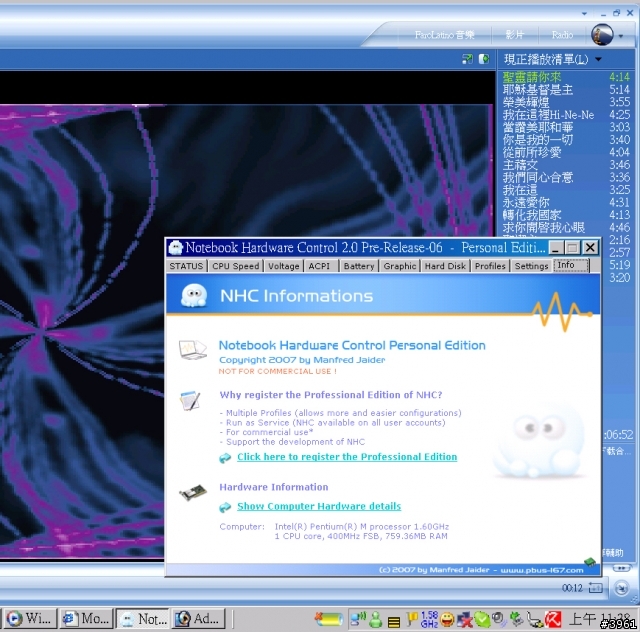Switch to the CPU Speed tab
640x632 pixels.
point(236,266)
